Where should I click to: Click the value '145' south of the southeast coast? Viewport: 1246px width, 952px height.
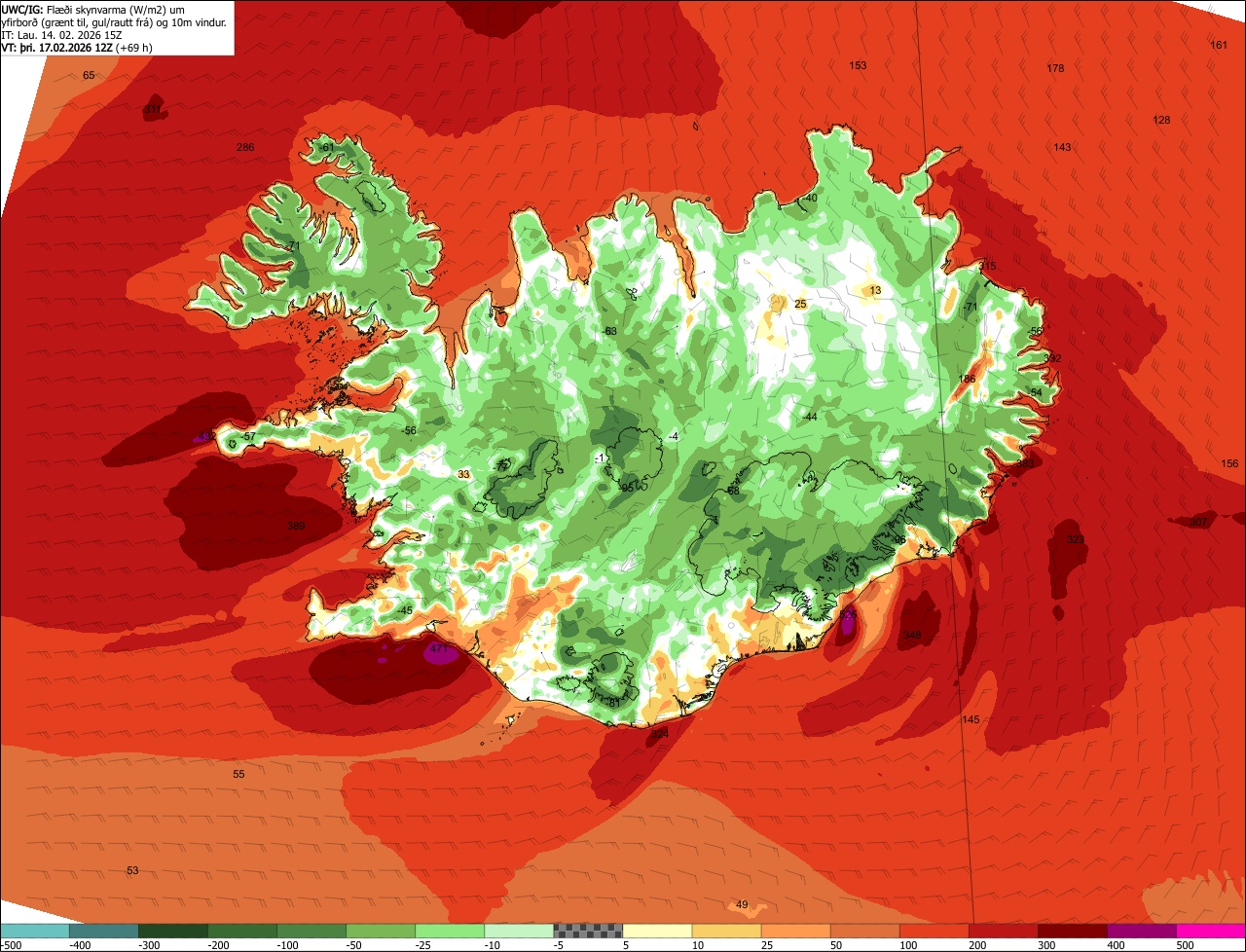[x=971, y=719]
